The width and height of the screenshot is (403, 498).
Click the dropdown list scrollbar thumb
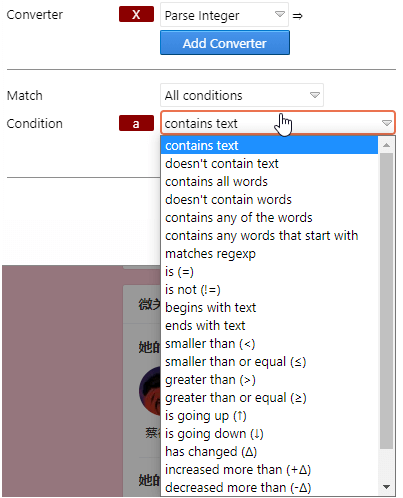(387, 301)
